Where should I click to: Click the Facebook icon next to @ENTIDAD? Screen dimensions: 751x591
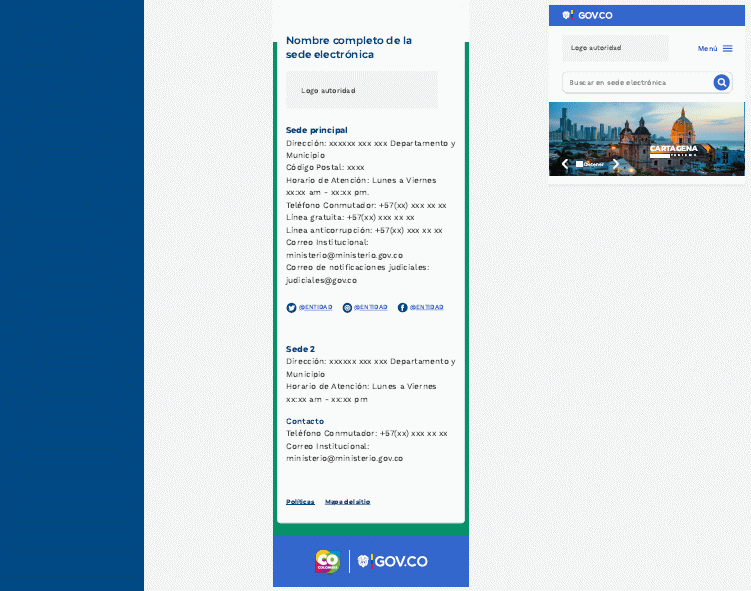(x=403, y=308)
